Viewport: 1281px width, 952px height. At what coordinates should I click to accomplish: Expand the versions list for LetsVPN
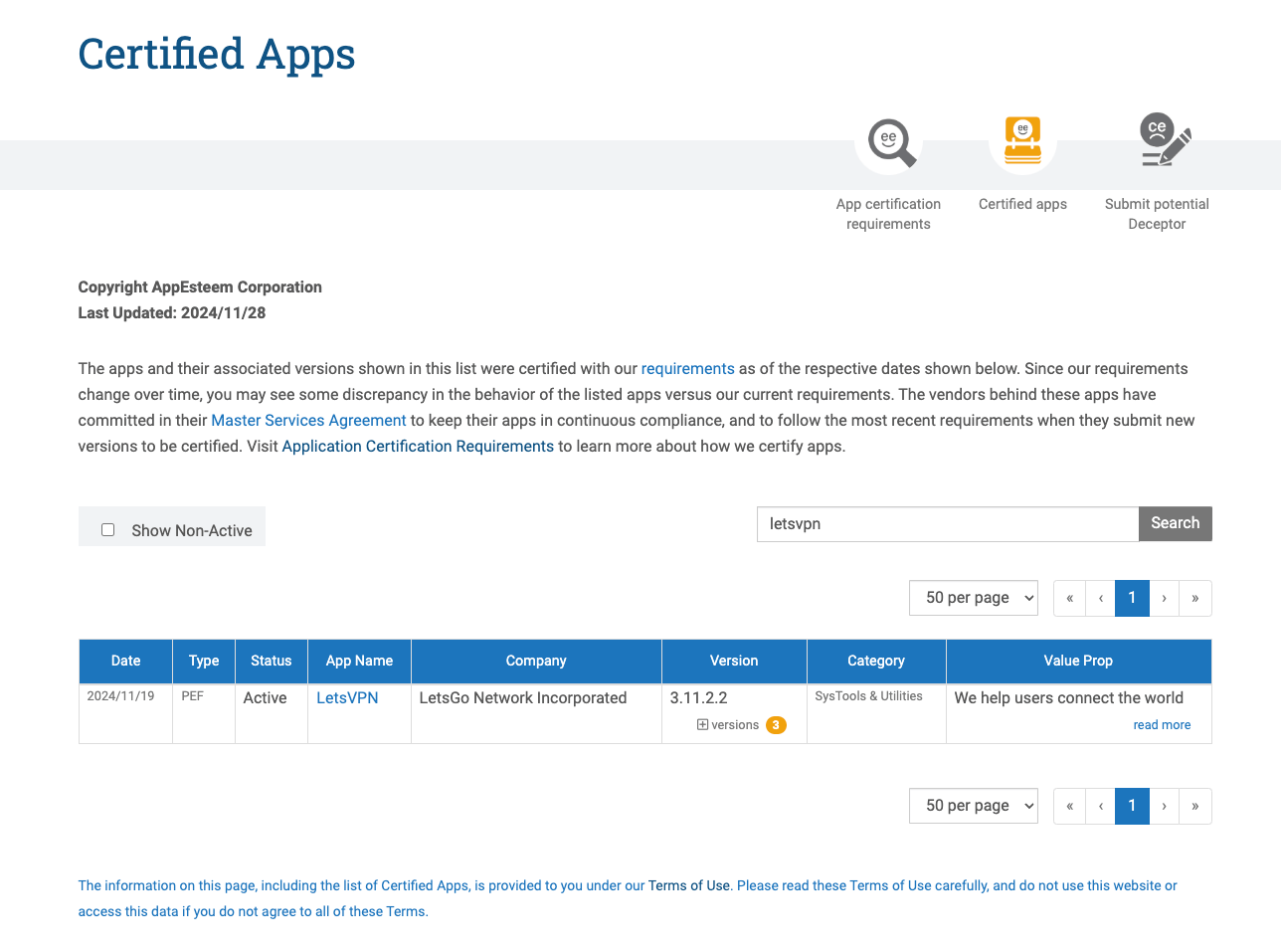point(735,725)
